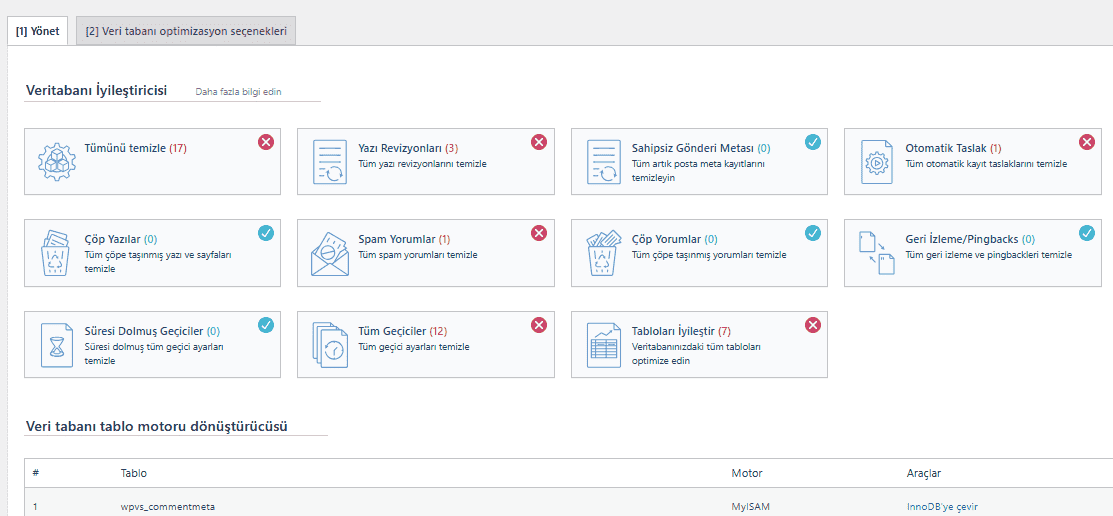Select the wpvs_commentmeta table row
The image size is (1113, 516).
[x=168, y=506]
